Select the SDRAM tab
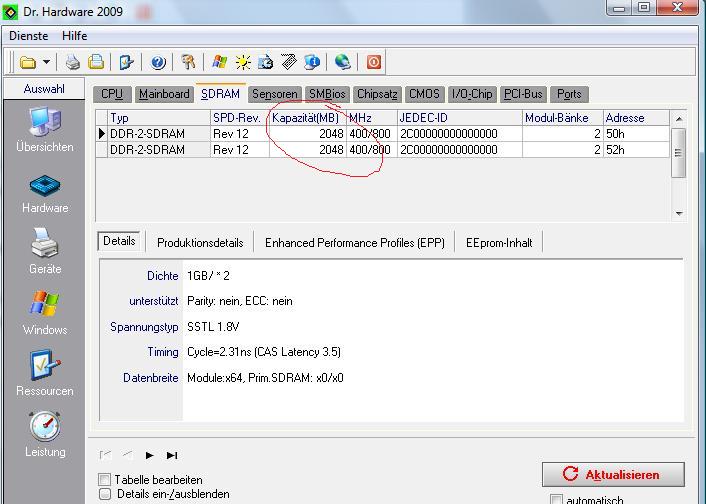The image size is (706, 504). 221,93
